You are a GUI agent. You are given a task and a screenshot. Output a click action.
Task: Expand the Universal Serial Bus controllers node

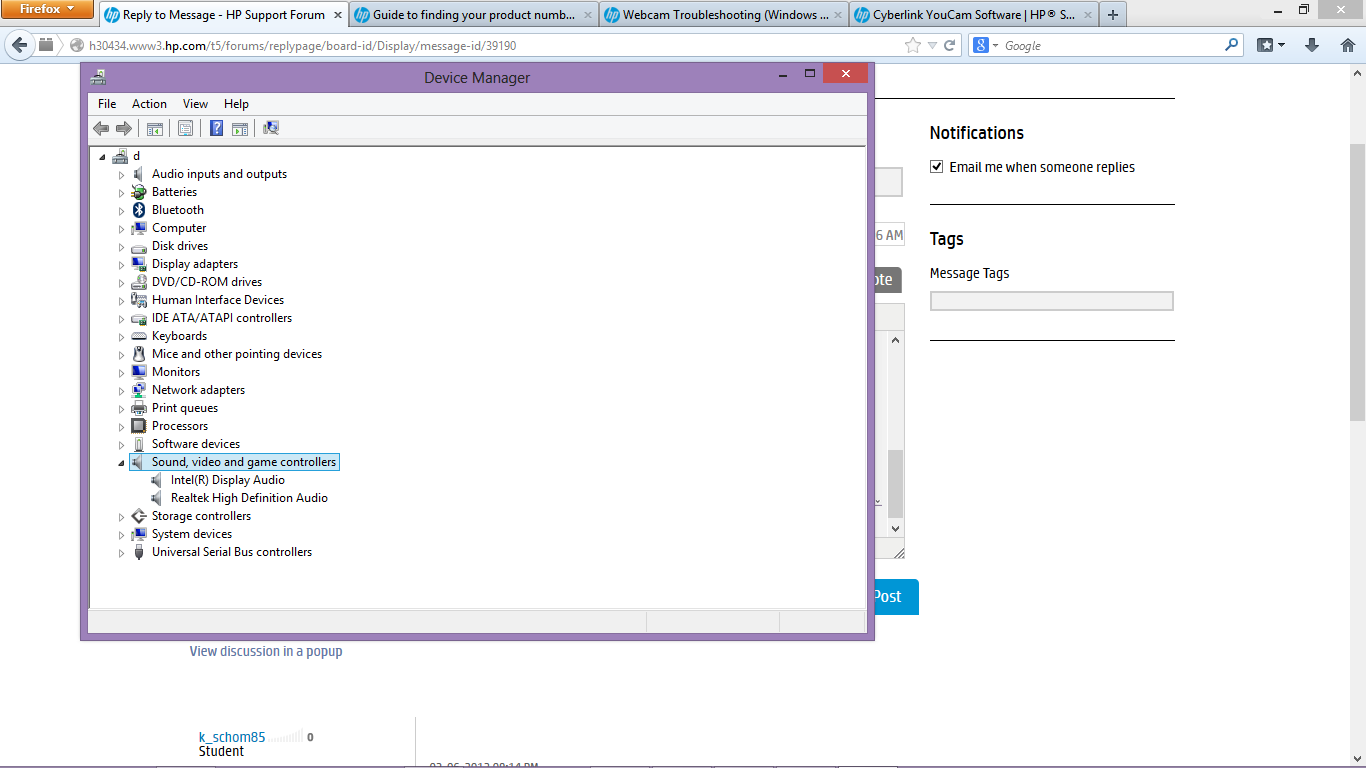pyautogui.click(x=121, y=551)
